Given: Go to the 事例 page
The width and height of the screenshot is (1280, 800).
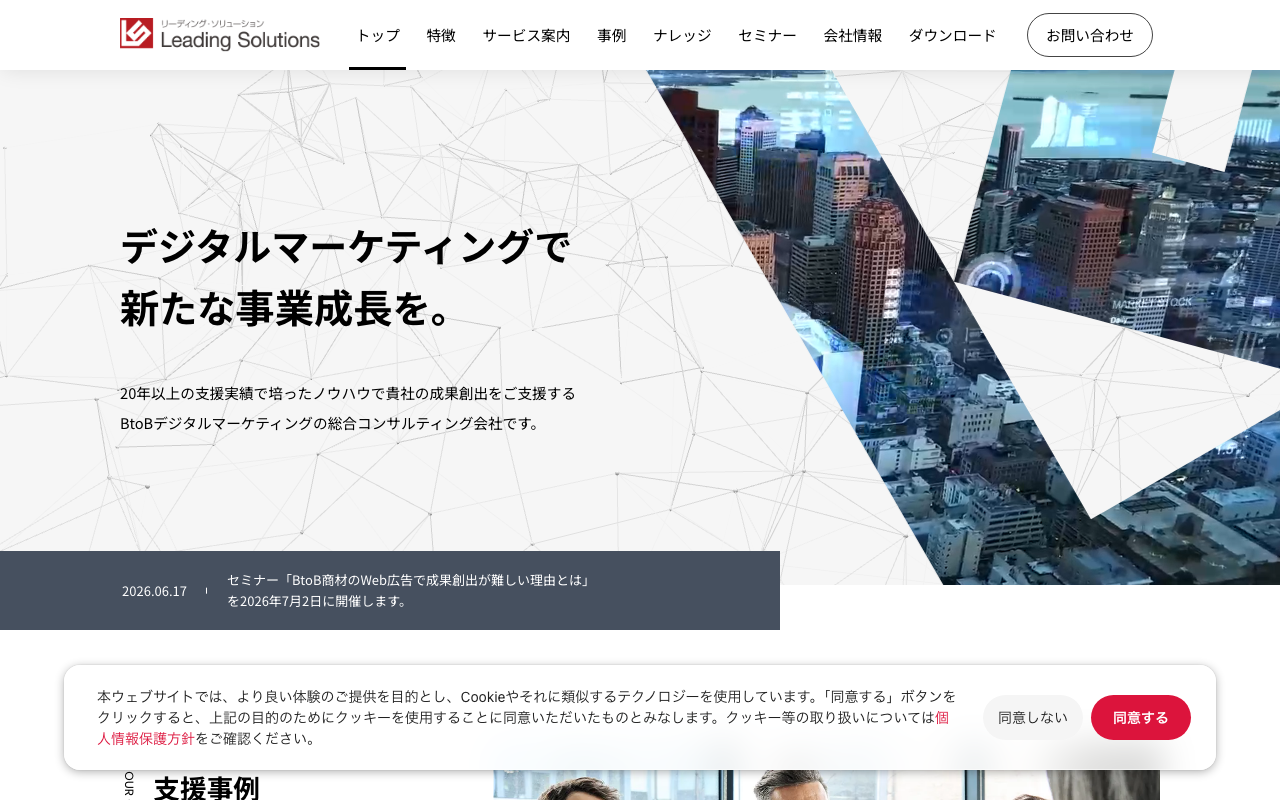Looking at the screenshot, I should click(612, 35).
